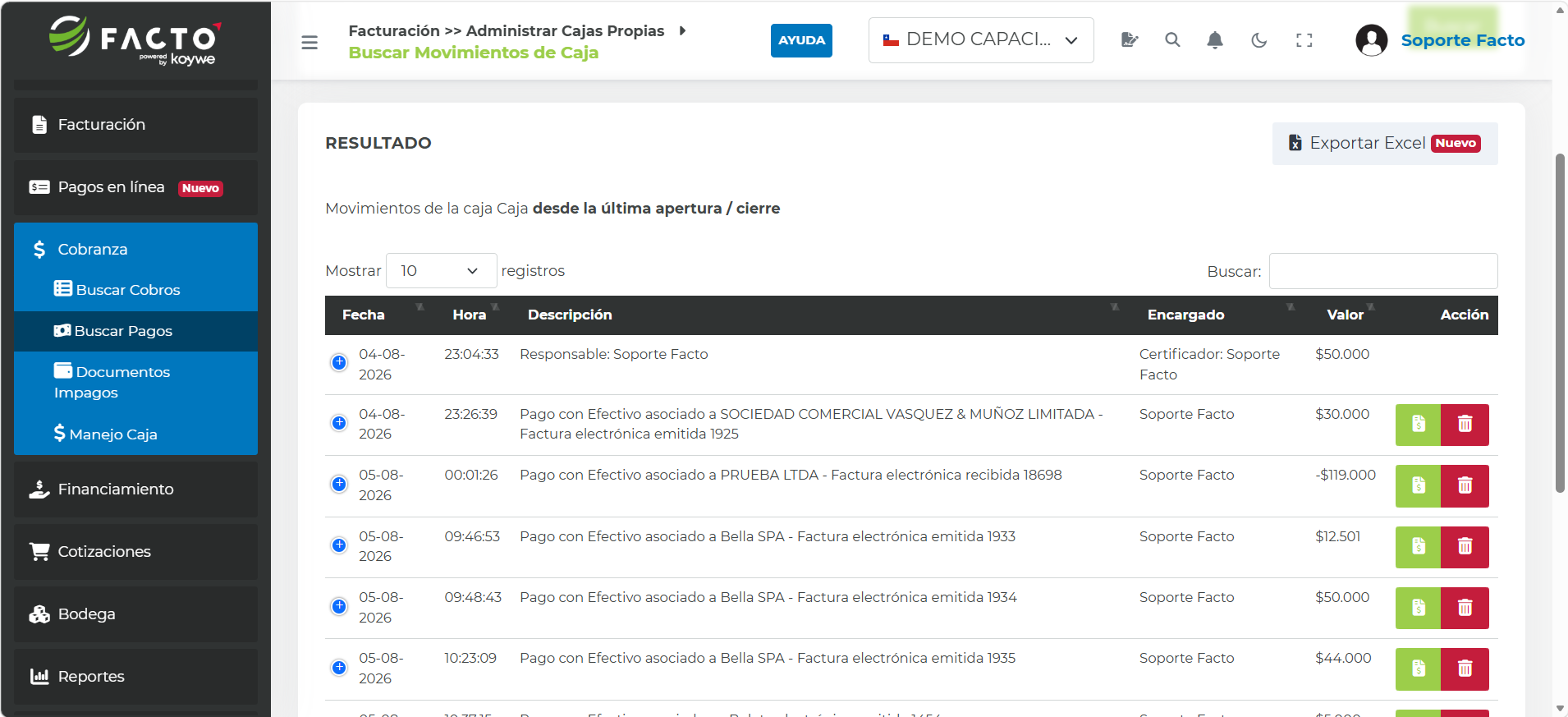Delete the PRUEBA LTDA 18698 payment
The image size is (1568, 717).
click(1465, 485)
